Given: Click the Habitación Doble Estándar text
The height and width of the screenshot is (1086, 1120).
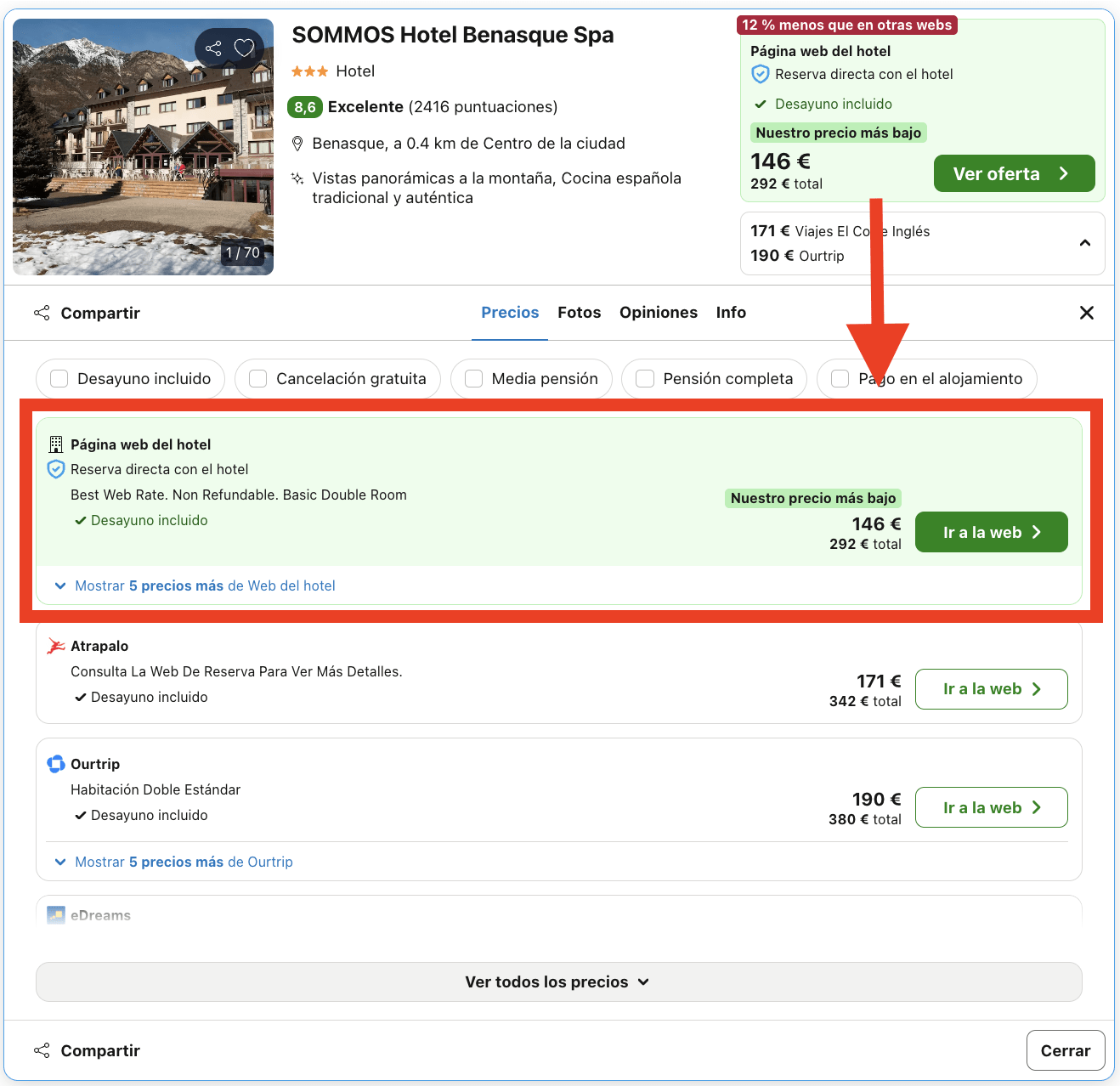Looking at the screenshot, I should (156, 789).
